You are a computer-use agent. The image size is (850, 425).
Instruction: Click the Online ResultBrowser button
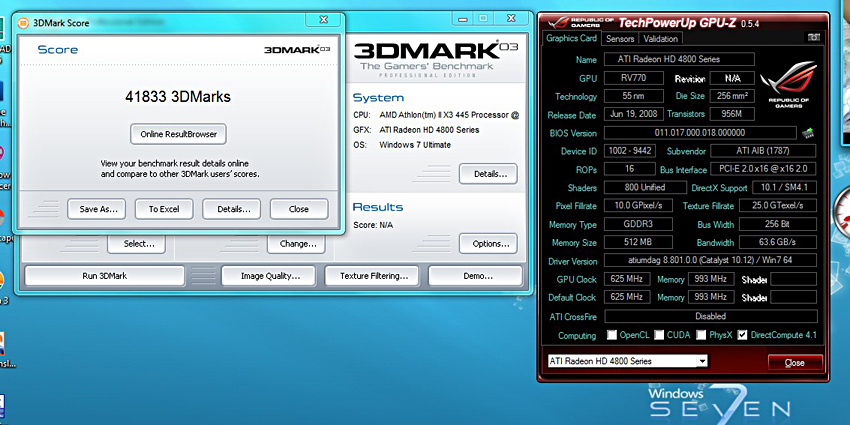178,134
